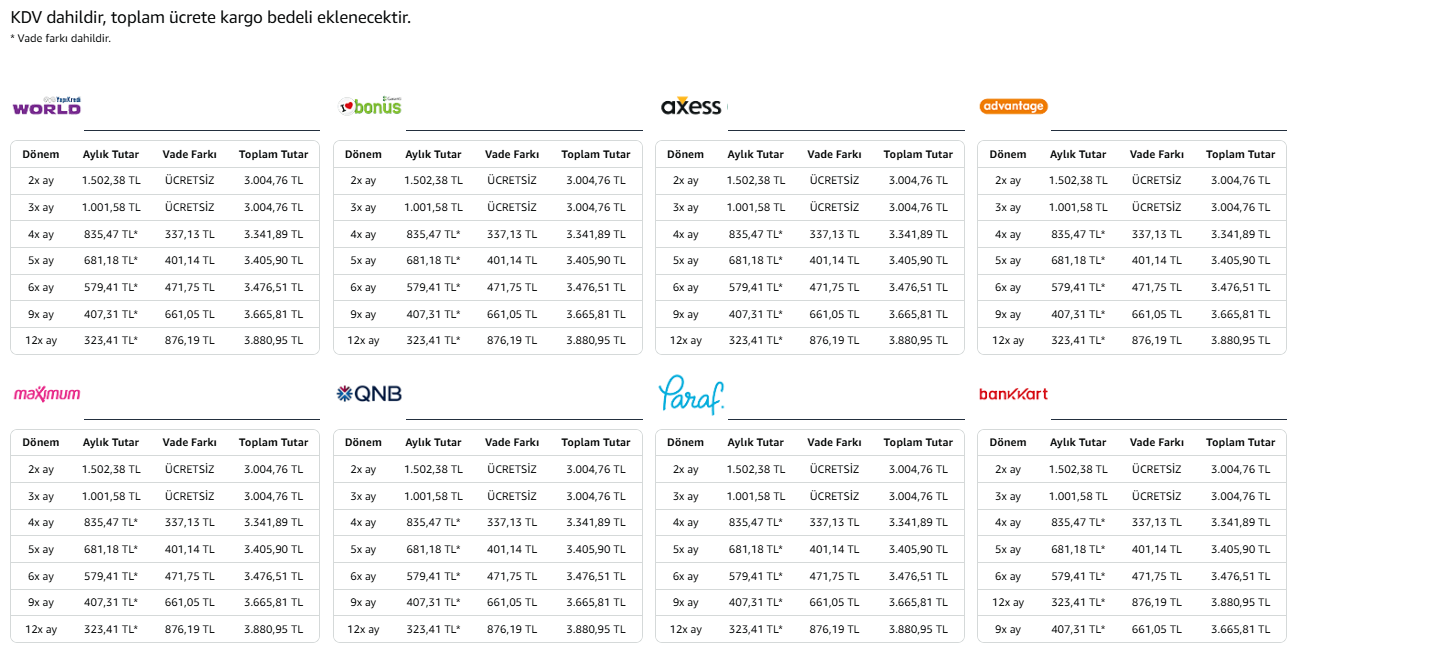Image resolution: width=1451 pixels, height=655 pixels.
Task: Select '471,75 TL' fee in Advantage table
Action: click(x=1157, y=287)
